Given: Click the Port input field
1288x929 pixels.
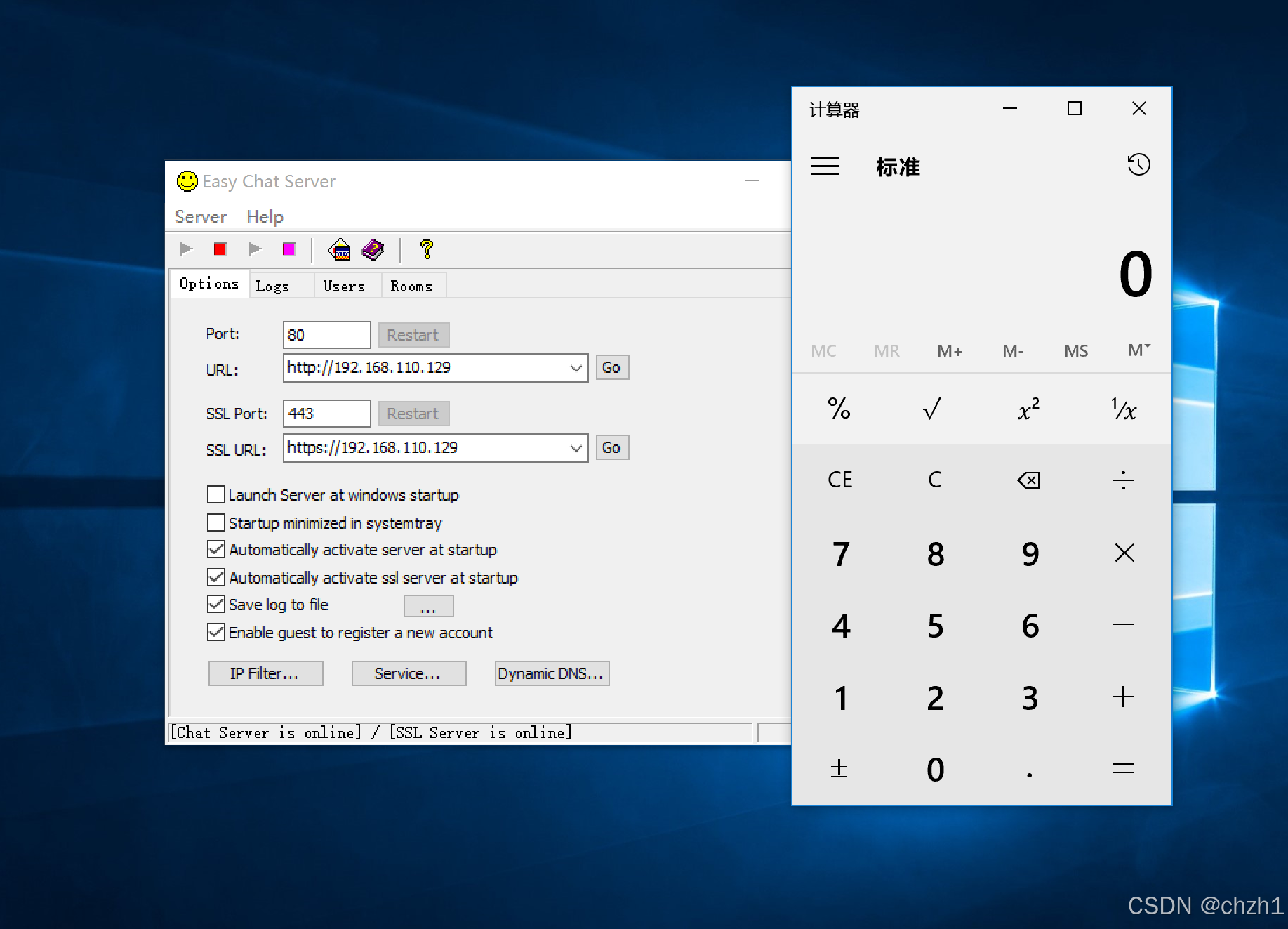Looking at the screenshot, I should [326, 335].
